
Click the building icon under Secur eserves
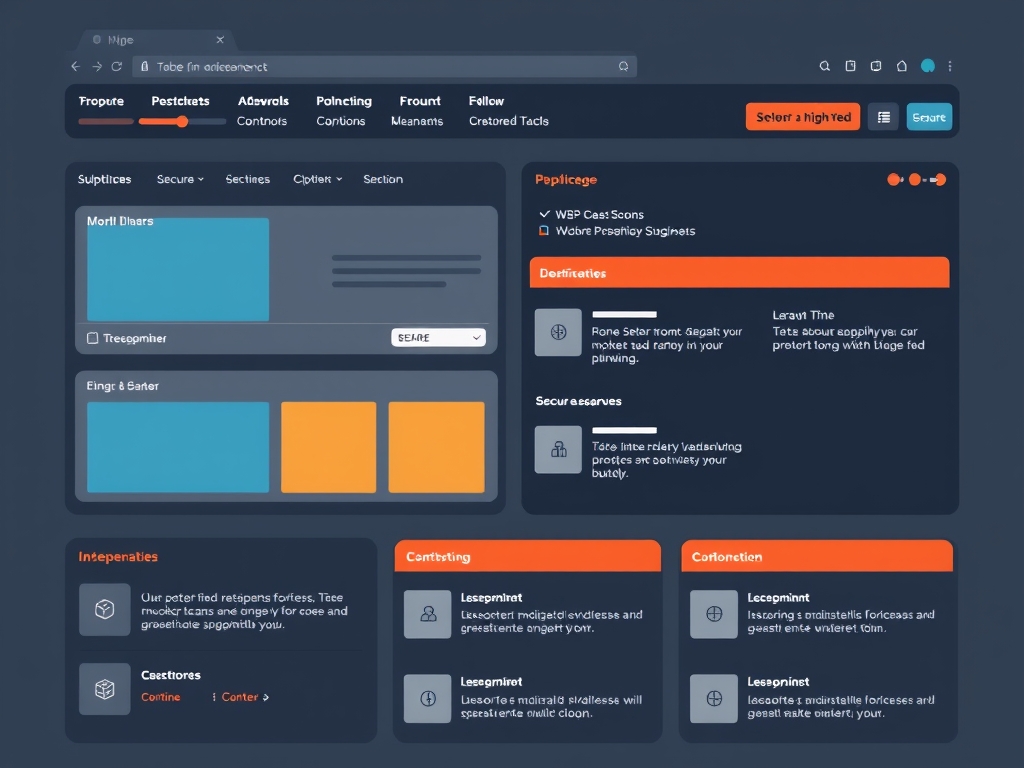[x=558, y=450]
